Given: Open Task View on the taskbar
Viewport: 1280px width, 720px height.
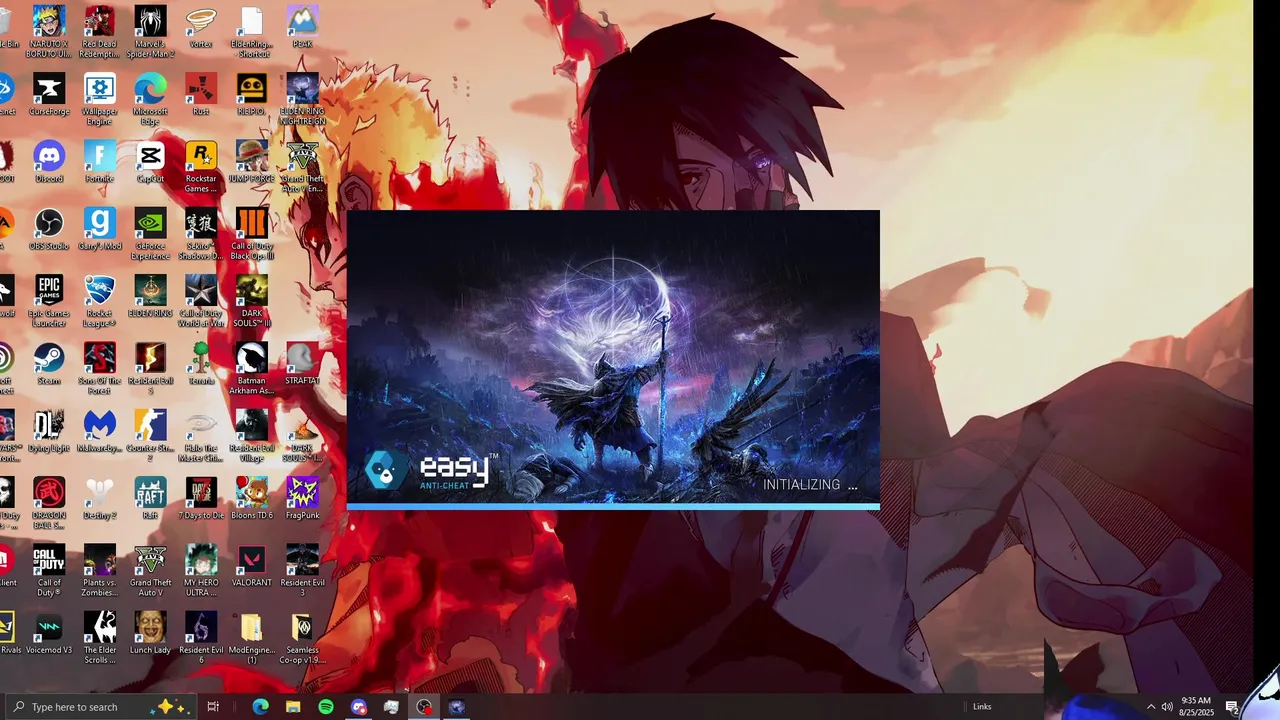Looking at the screenshot, I should (213, 707).
